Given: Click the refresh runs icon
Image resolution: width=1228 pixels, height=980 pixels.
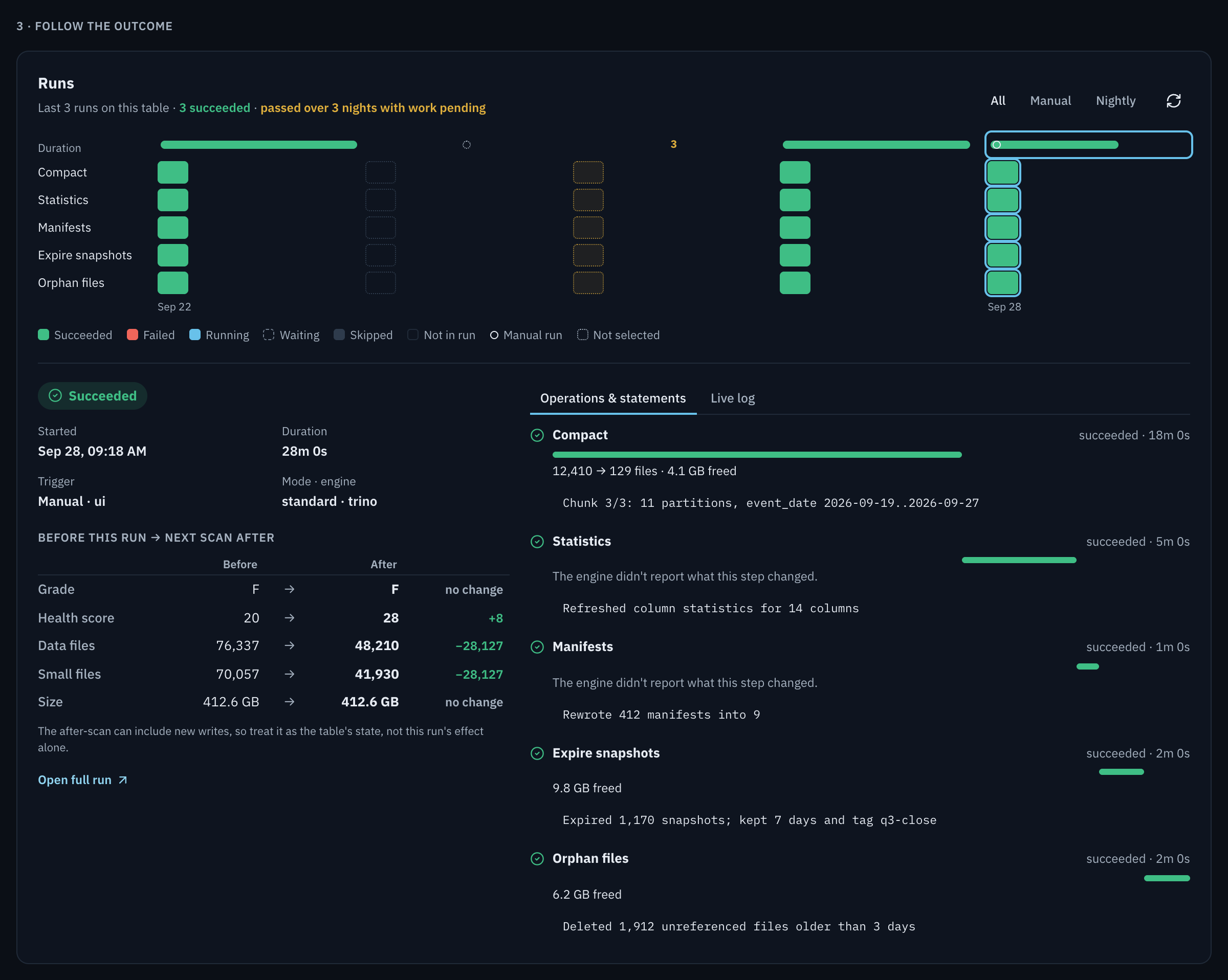Looking at the screenshot, I should coord(1173,101).
